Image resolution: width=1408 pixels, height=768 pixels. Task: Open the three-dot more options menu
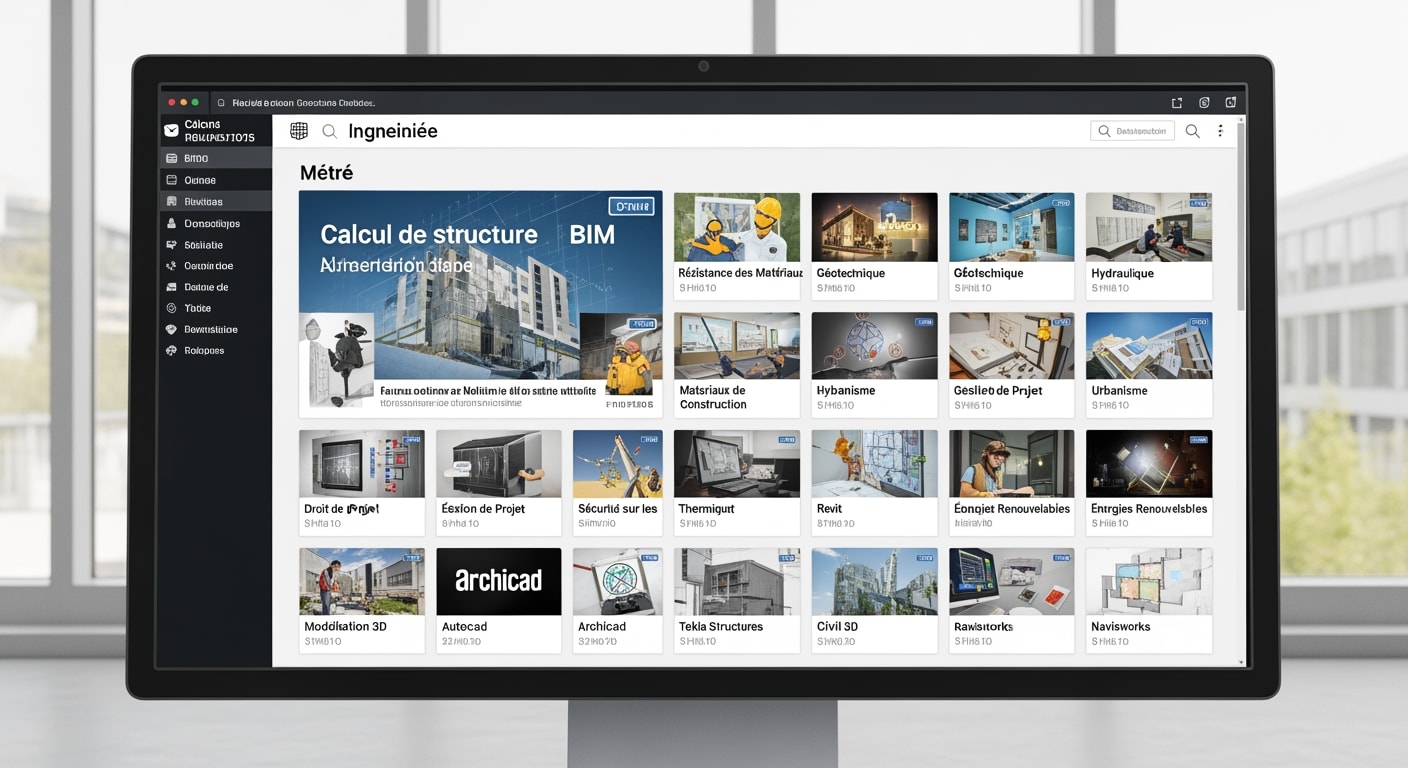1220,131
